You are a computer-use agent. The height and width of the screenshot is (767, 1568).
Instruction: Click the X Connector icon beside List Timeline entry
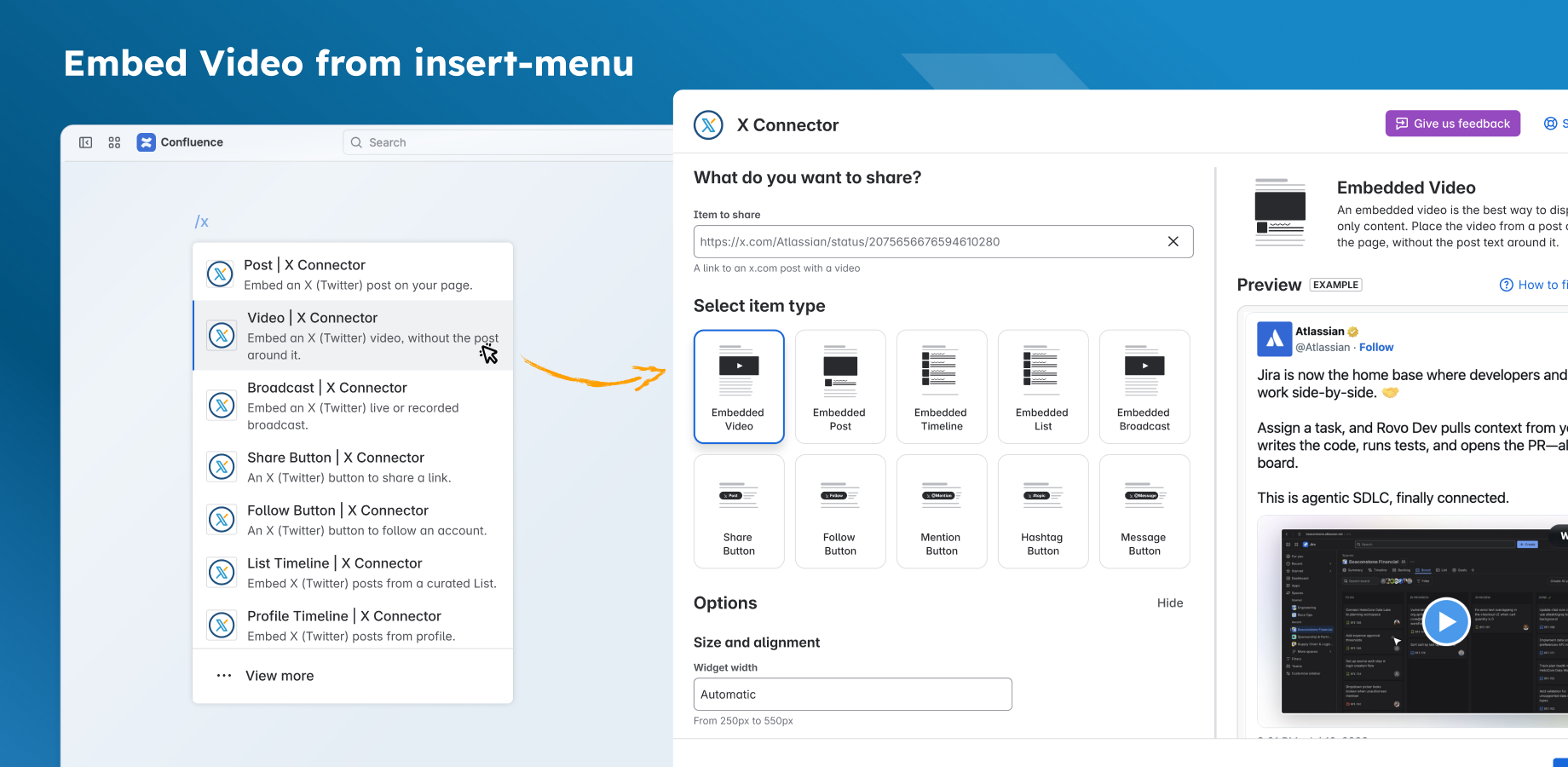pos(222,572)
